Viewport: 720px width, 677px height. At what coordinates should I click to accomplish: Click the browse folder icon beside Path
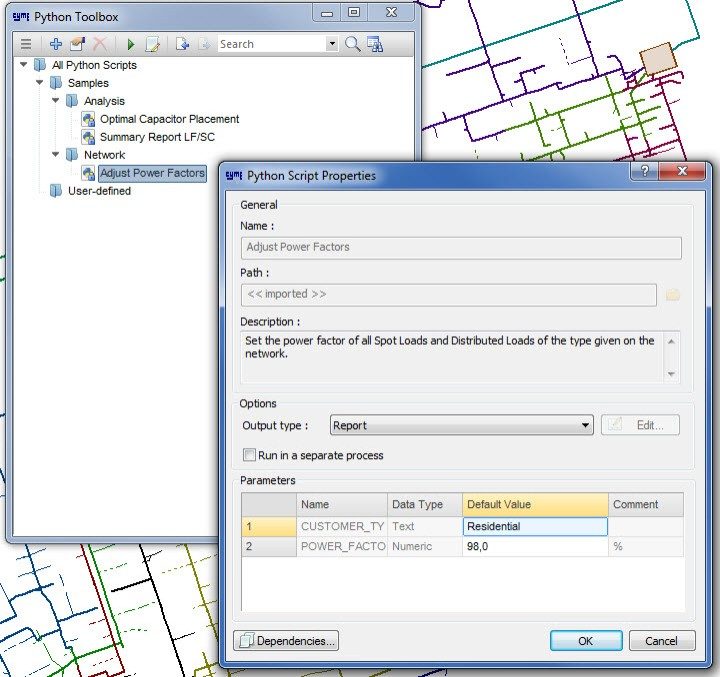(x=673, y=294)
